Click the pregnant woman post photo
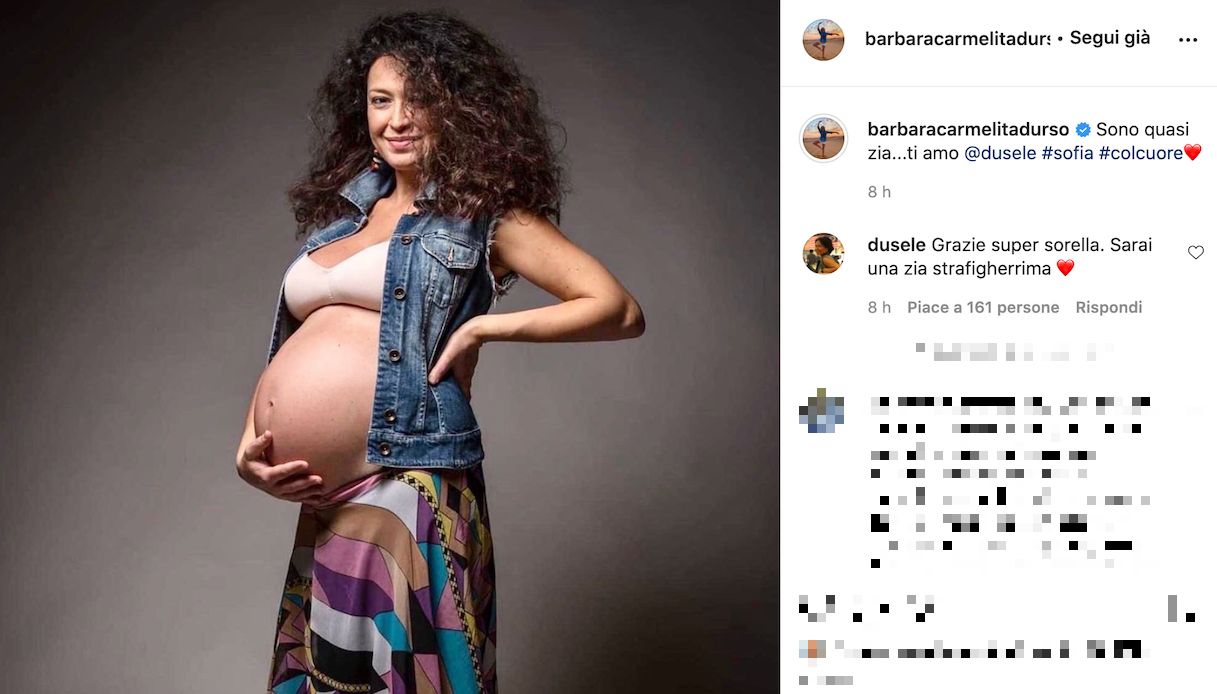This screenshot has width=1217, height=694. [390, 347]
